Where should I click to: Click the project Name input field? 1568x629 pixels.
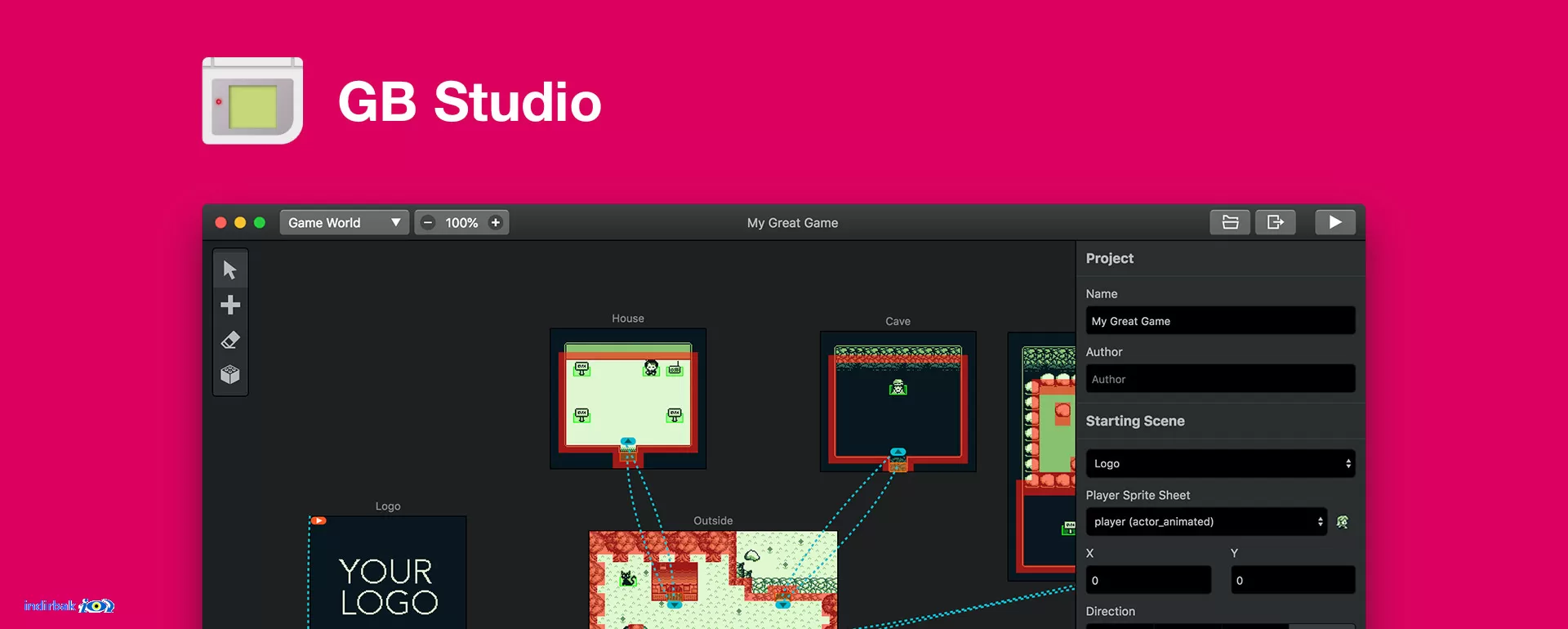[1220, 320]
